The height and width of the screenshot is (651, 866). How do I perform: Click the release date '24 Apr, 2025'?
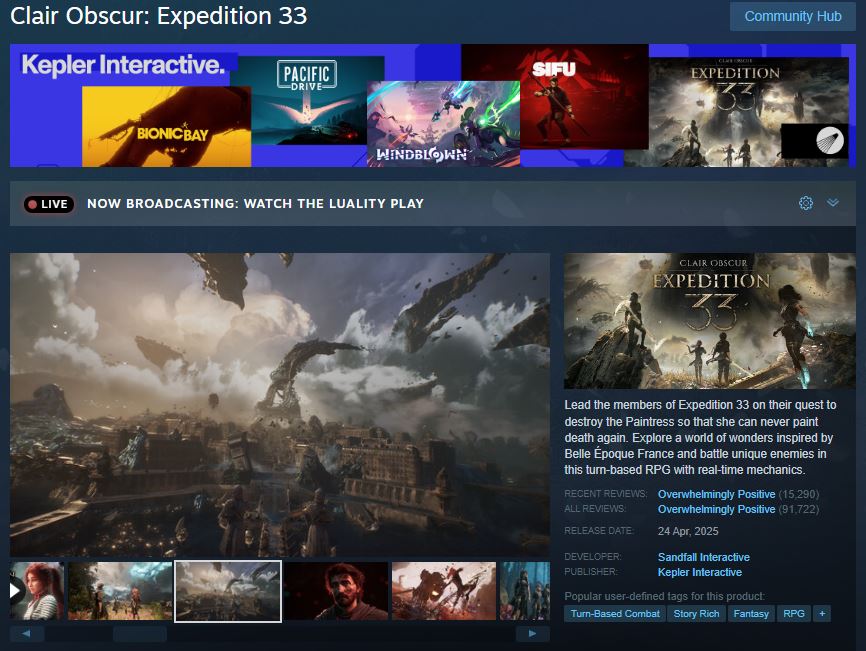[x=688, y=531]
